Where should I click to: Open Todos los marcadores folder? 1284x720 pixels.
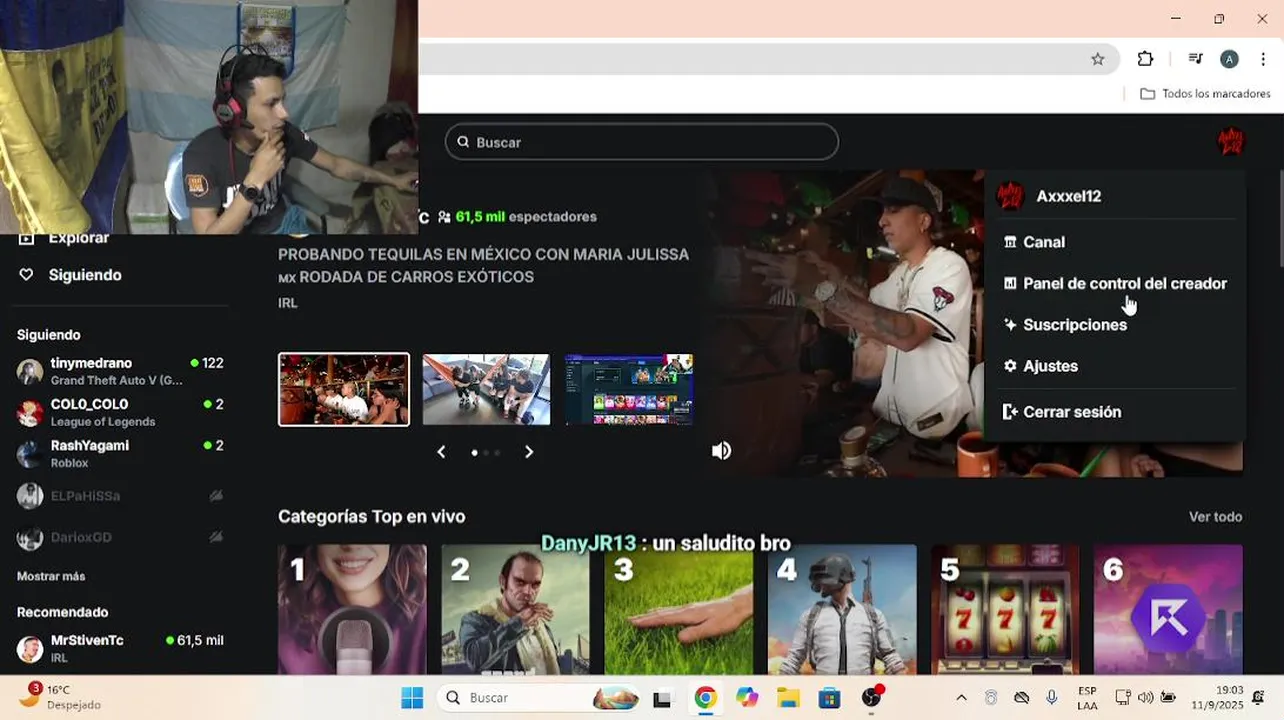(1205, 94)
